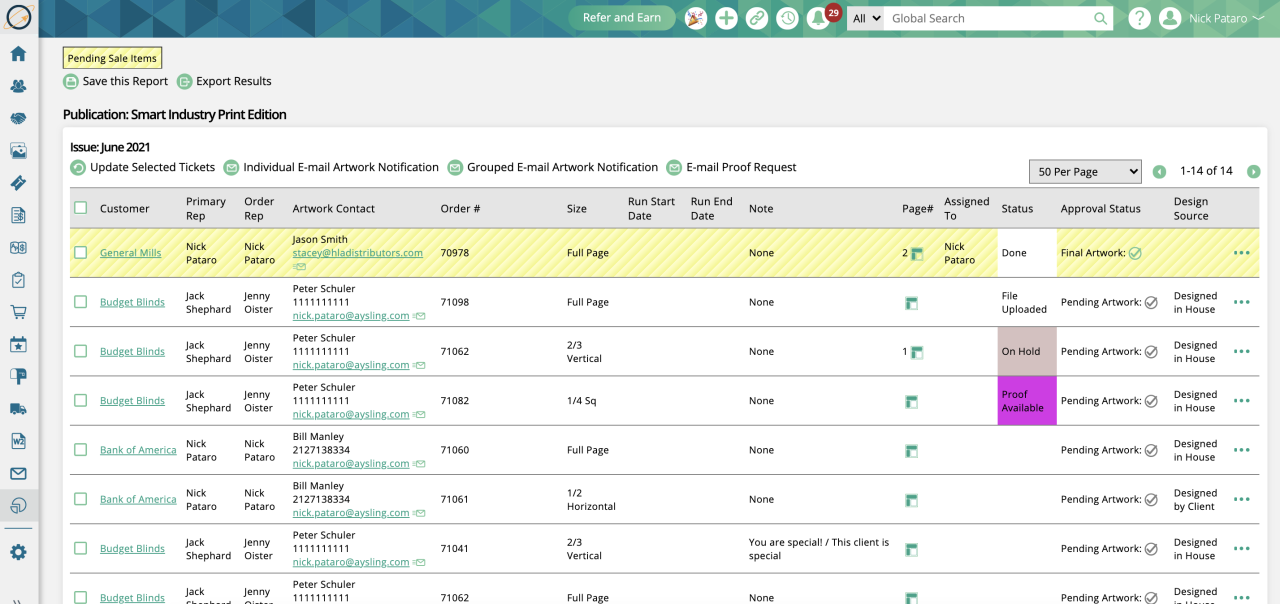Click the plus quick-add icon

[x=726, y=18]
